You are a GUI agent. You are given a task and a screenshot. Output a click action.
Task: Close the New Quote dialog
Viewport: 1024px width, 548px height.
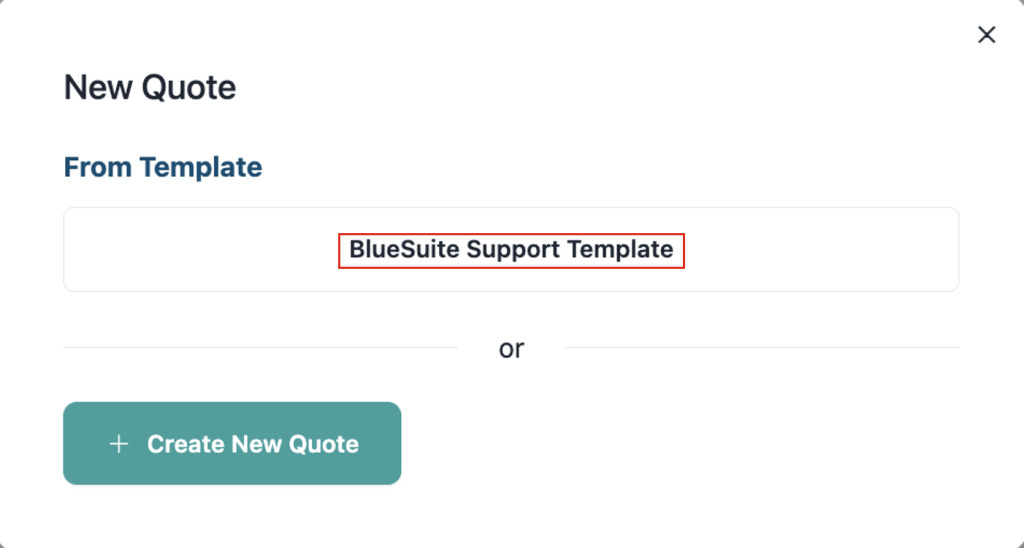coord(986,35)
